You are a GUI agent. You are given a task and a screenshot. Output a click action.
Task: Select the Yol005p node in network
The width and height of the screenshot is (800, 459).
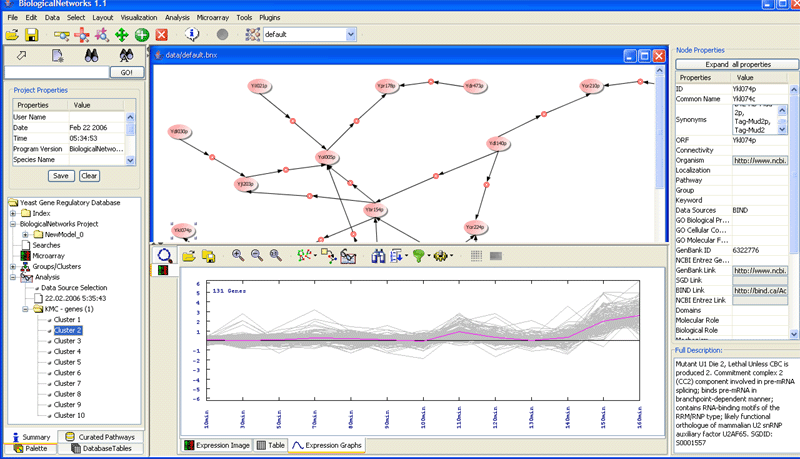tap(326, 157)
